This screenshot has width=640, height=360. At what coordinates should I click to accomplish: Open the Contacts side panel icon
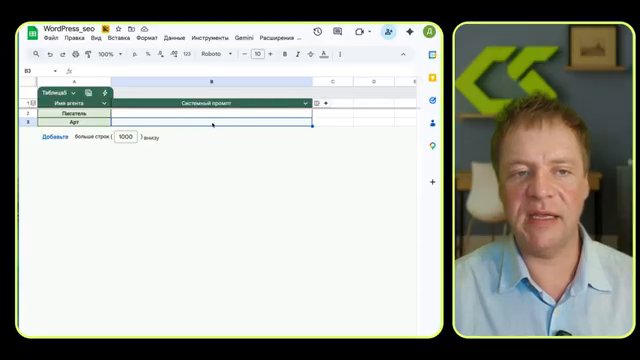coord(433,123)
